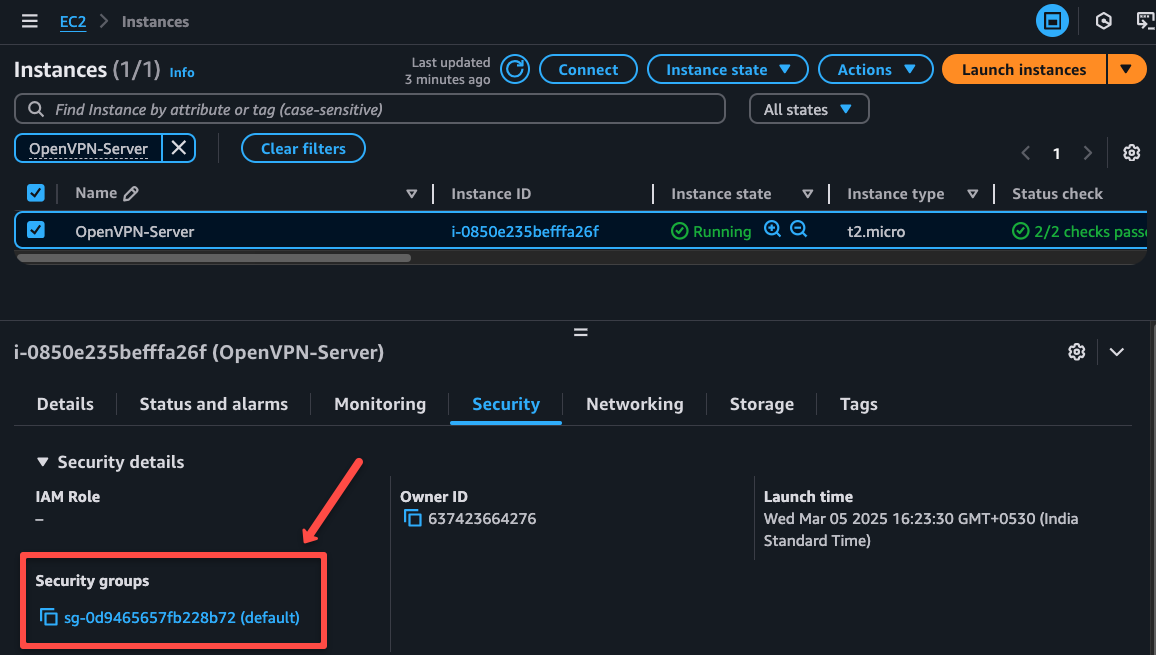Refresh the instances list

click(514, 69)
